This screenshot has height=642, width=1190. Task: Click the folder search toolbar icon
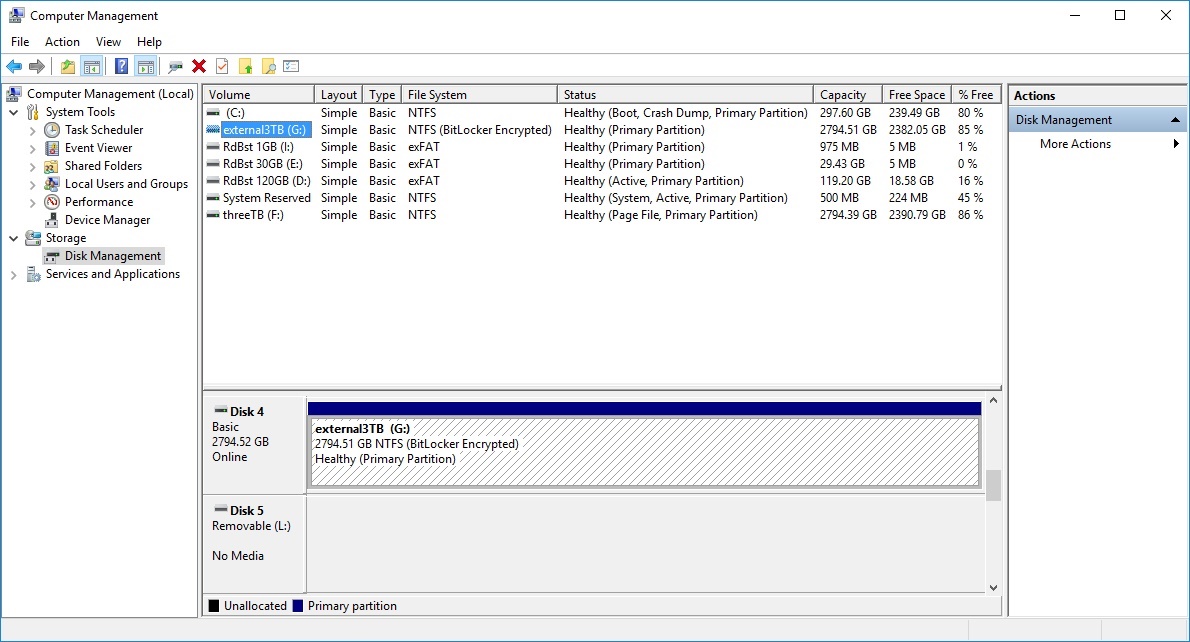click(x=268, y=66)
